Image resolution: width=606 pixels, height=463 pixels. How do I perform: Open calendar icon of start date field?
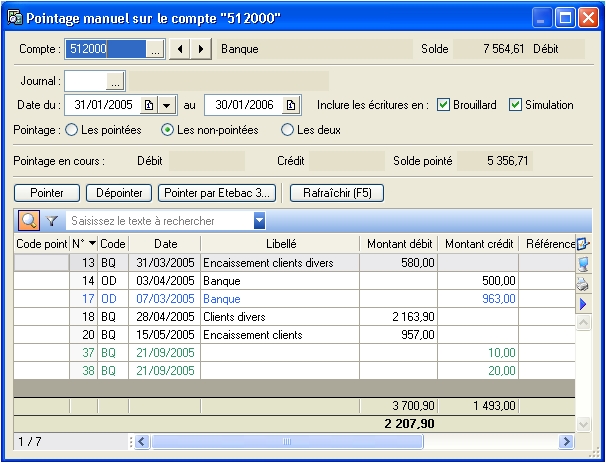[x=149, y=105]
